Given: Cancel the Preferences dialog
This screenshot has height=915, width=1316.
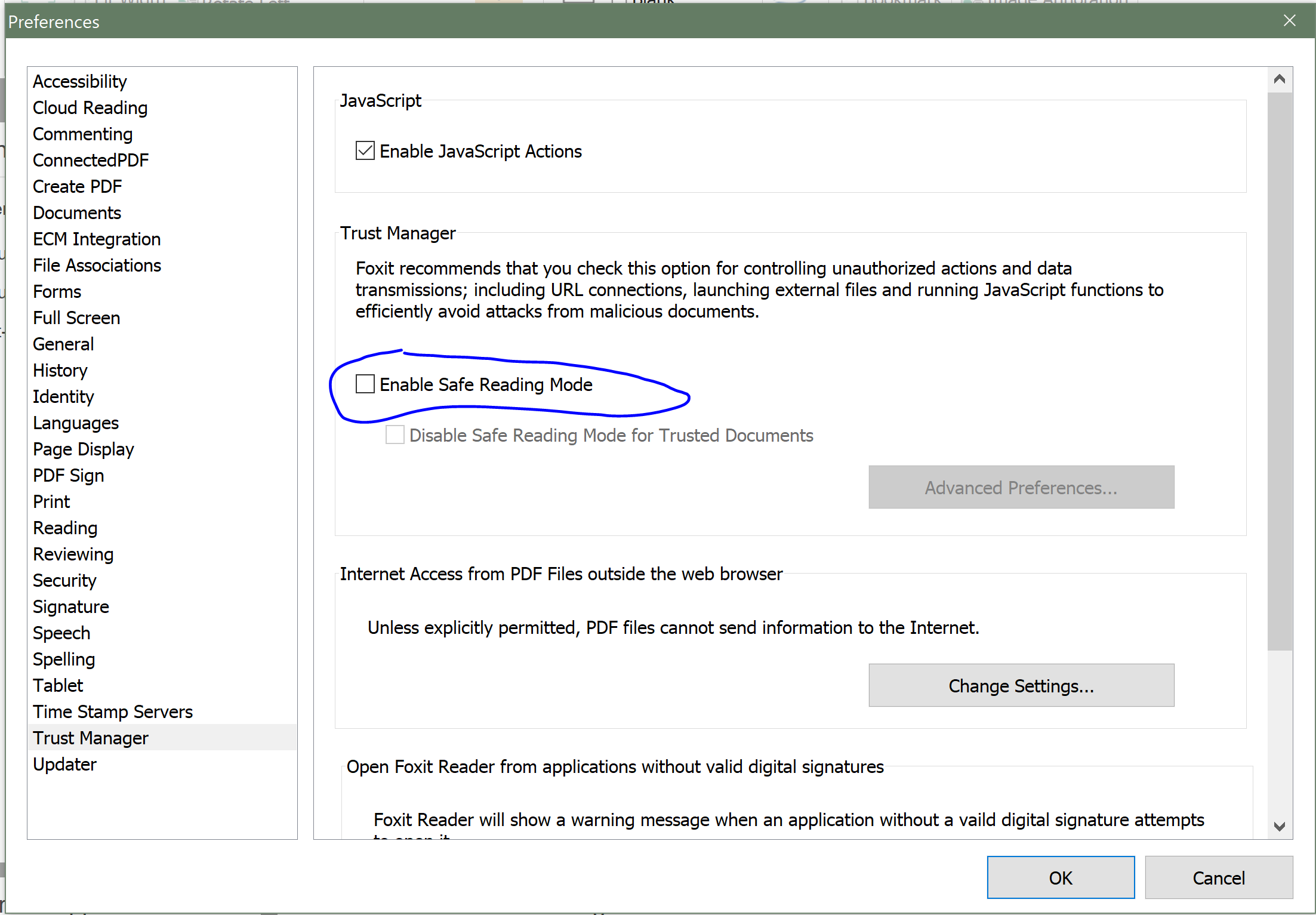Looking at the screenshot, I should [1218, 877].
